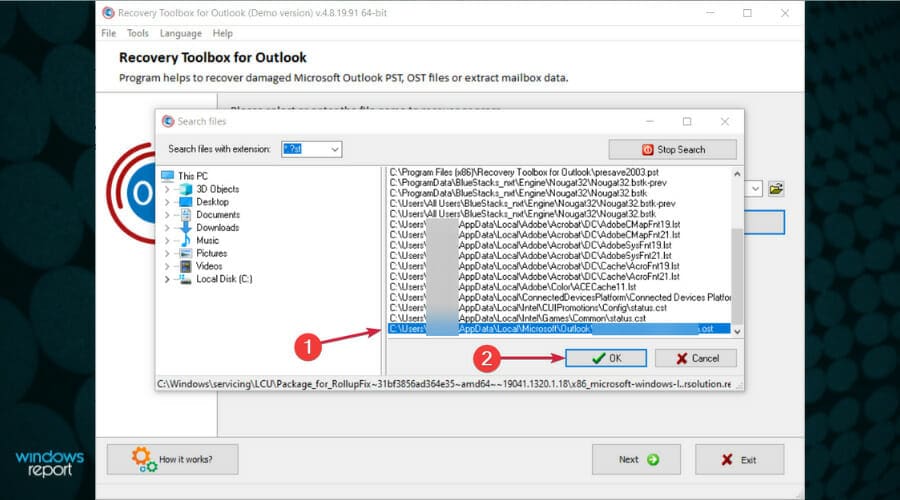Expand the Pictures tree node
900x500 pixels.
tap(167, 253)
